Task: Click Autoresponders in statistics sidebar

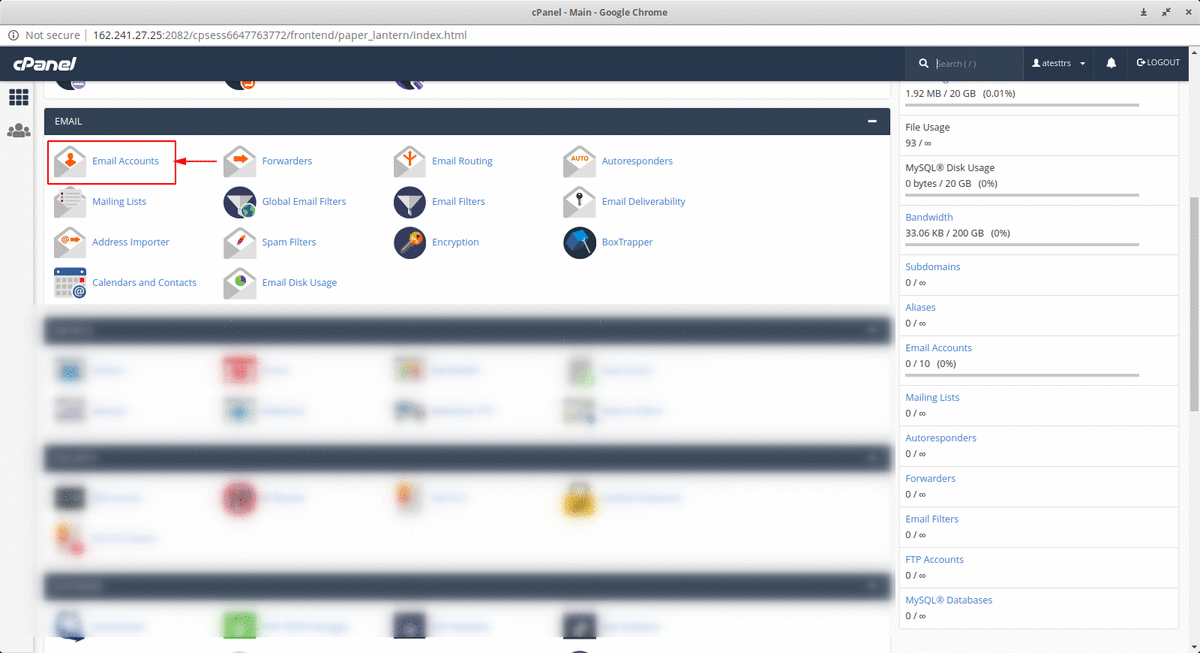Action: [941, 438]
